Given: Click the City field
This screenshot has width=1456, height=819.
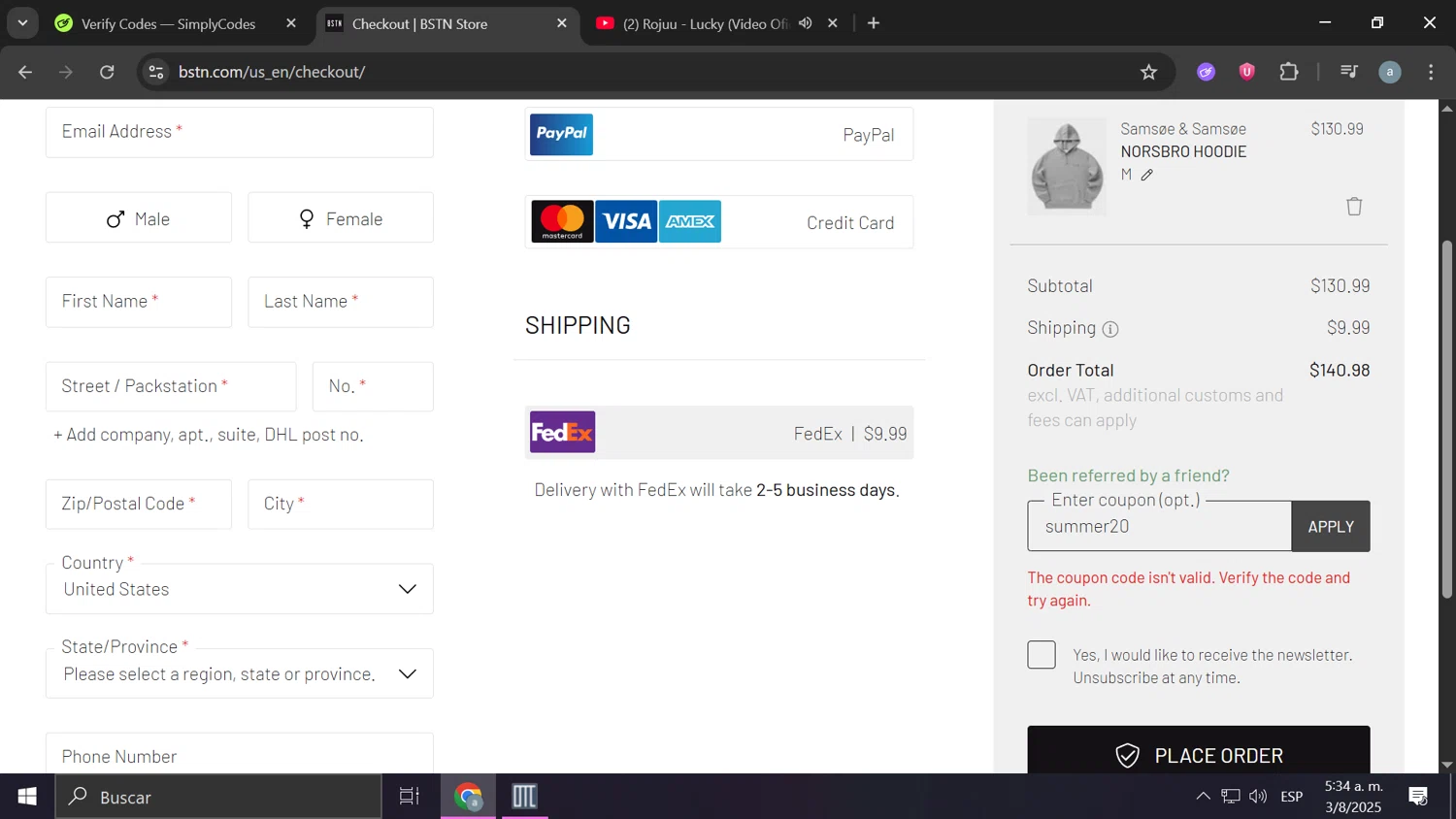Looking at the screenshot, I should click(x=341, y=504).
